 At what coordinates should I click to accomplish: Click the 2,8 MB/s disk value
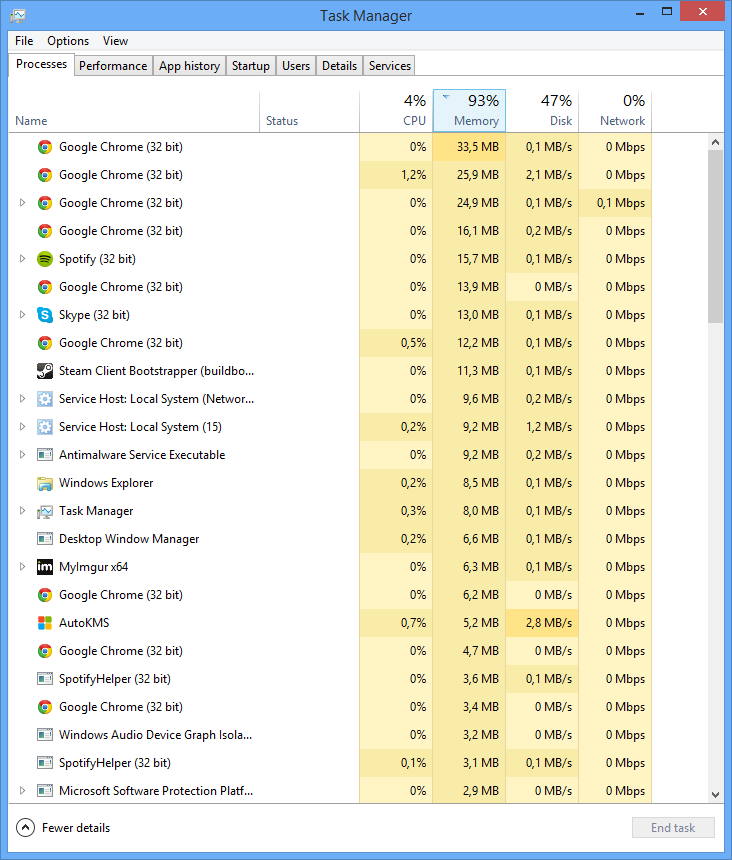548,623
